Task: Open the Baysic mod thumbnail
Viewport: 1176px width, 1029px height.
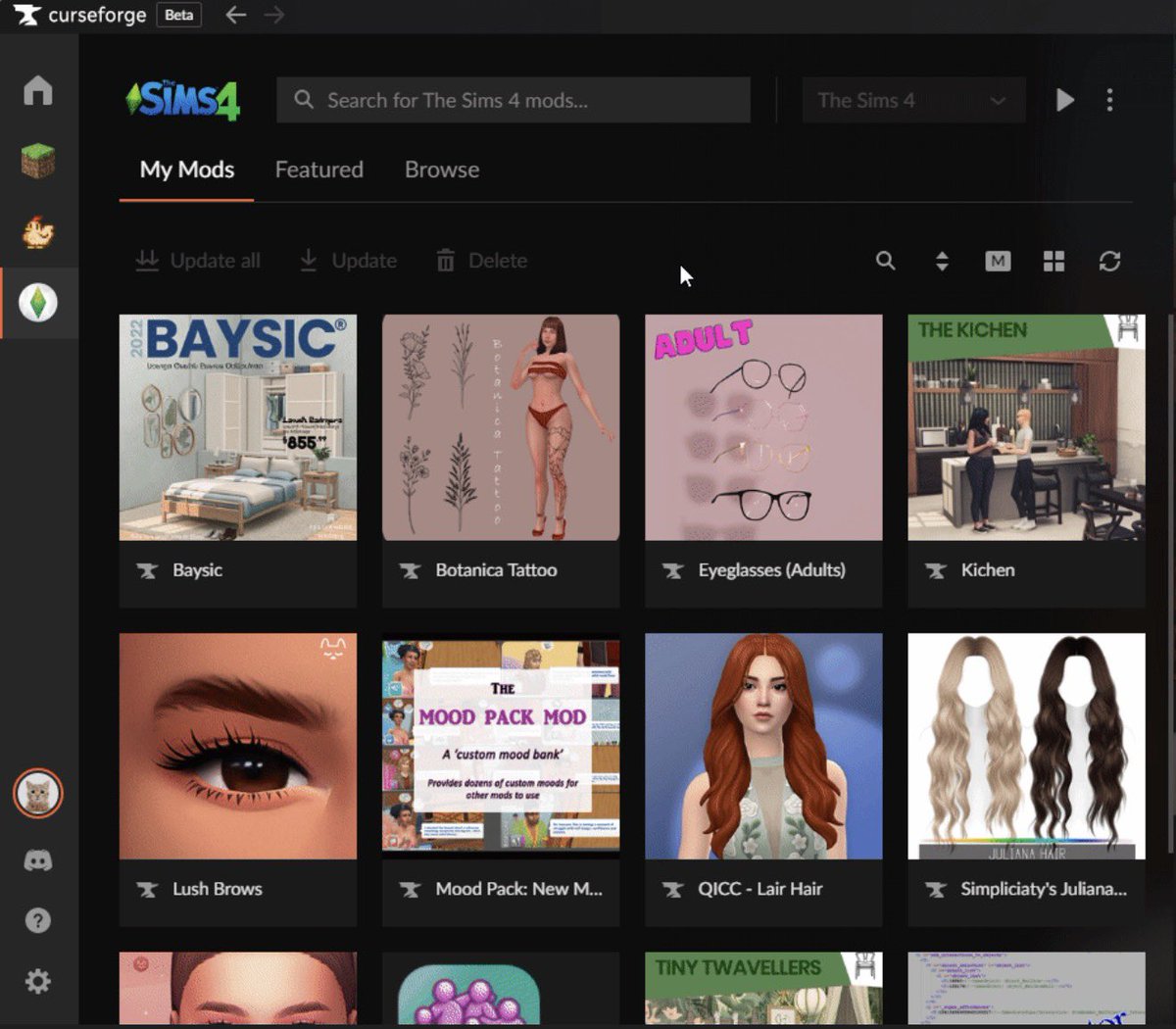Action: coord(238,427)
